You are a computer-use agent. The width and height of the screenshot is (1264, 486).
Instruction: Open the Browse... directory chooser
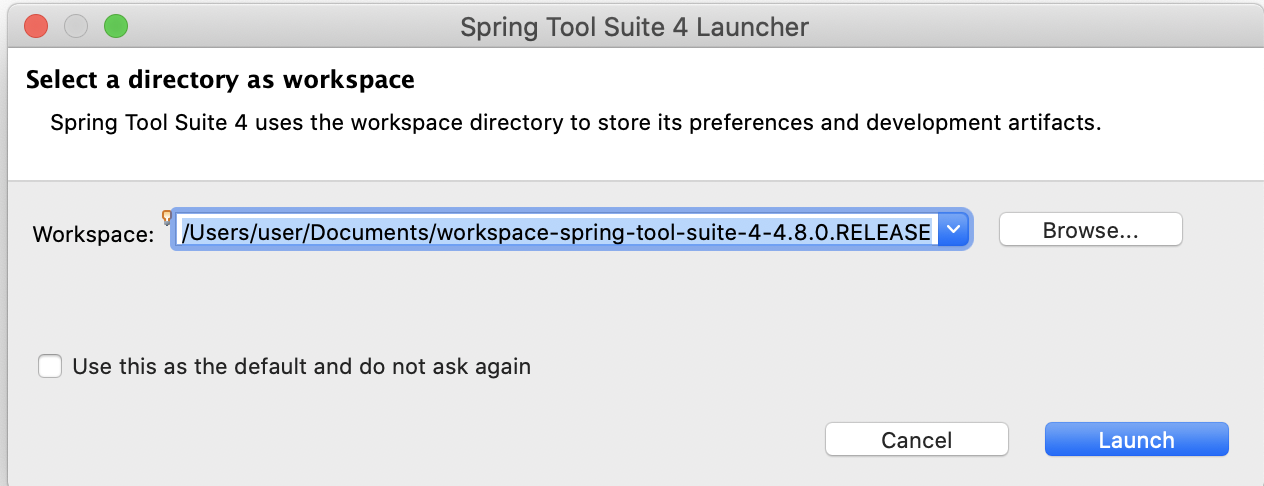point(1090,230)
